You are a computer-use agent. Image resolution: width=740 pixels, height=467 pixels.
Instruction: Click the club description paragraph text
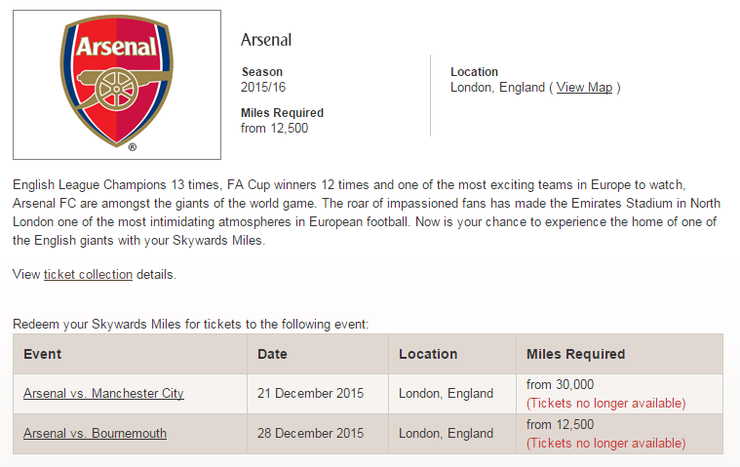tap(364, 213)
